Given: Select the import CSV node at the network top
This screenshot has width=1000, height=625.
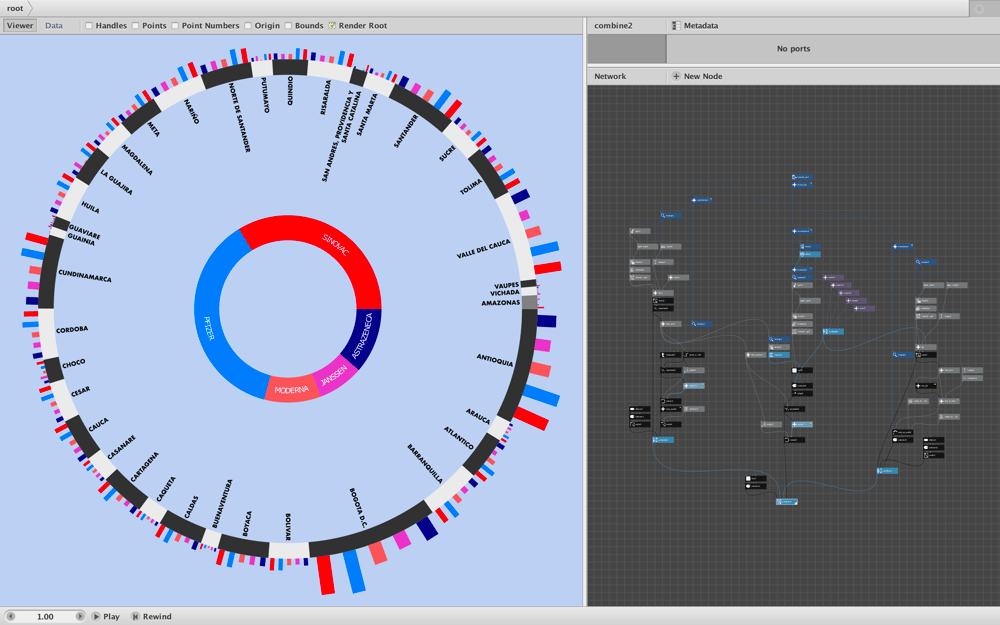Looking at the screenshot, I should [x=802, y=177].
